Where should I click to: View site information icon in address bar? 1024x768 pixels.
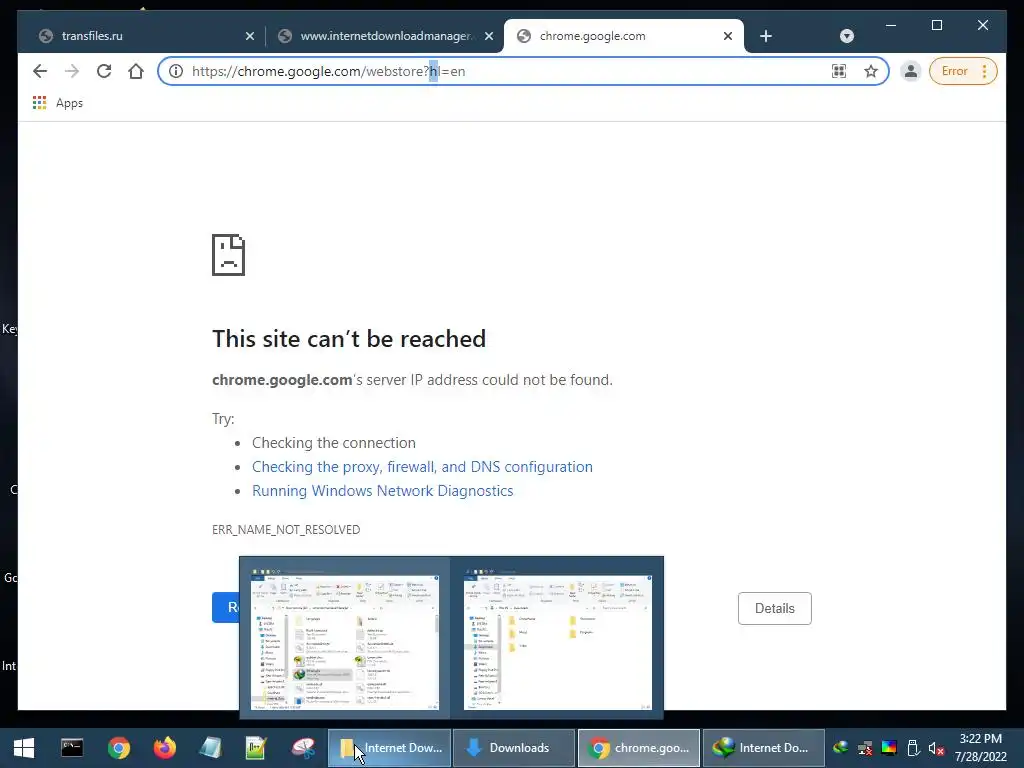pyautogui.click(x=176, y=71)
